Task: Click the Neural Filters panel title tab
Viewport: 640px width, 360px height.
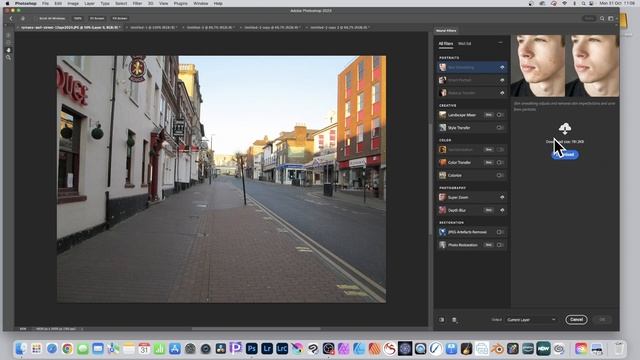Action: pyautogui.click(x=446, y=31)
